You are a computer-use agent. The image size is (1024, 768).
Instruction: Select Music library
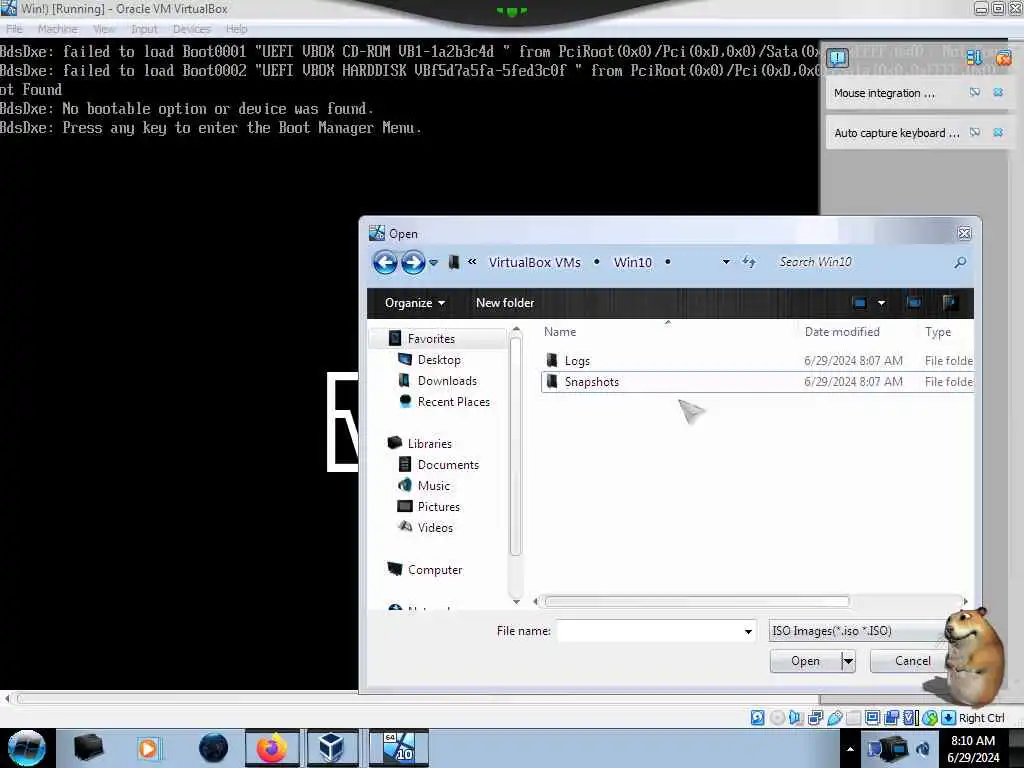pyautogui.click(x=434, y=486)
